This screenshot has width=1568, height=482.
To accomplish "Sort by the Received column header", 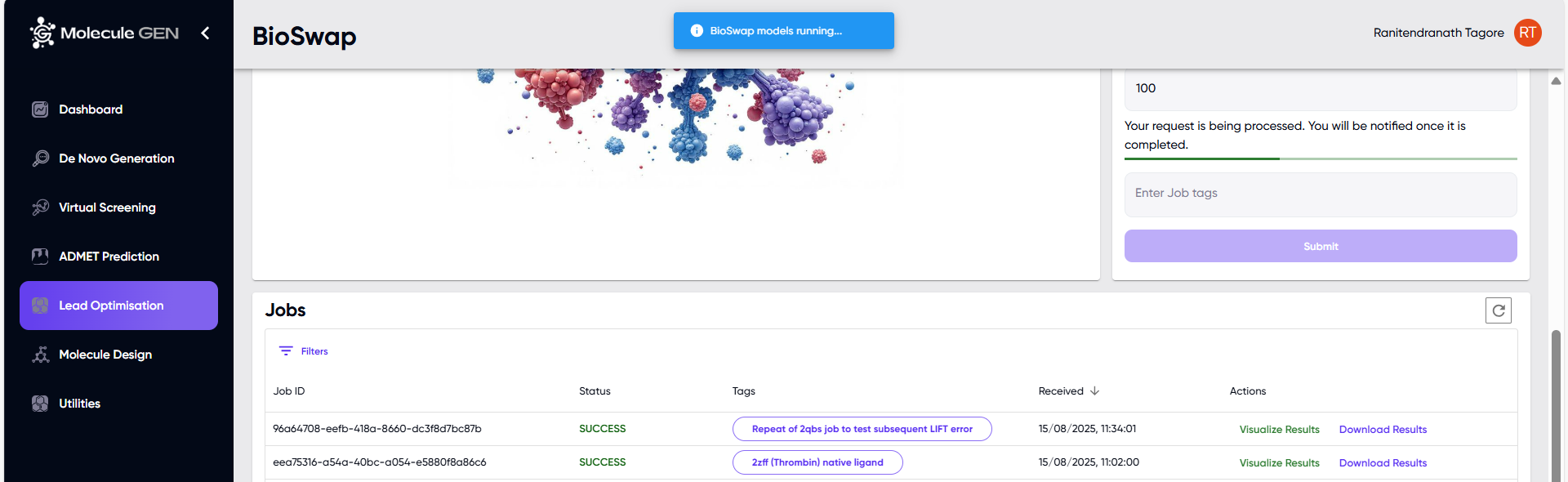I will coord(1061,391).
